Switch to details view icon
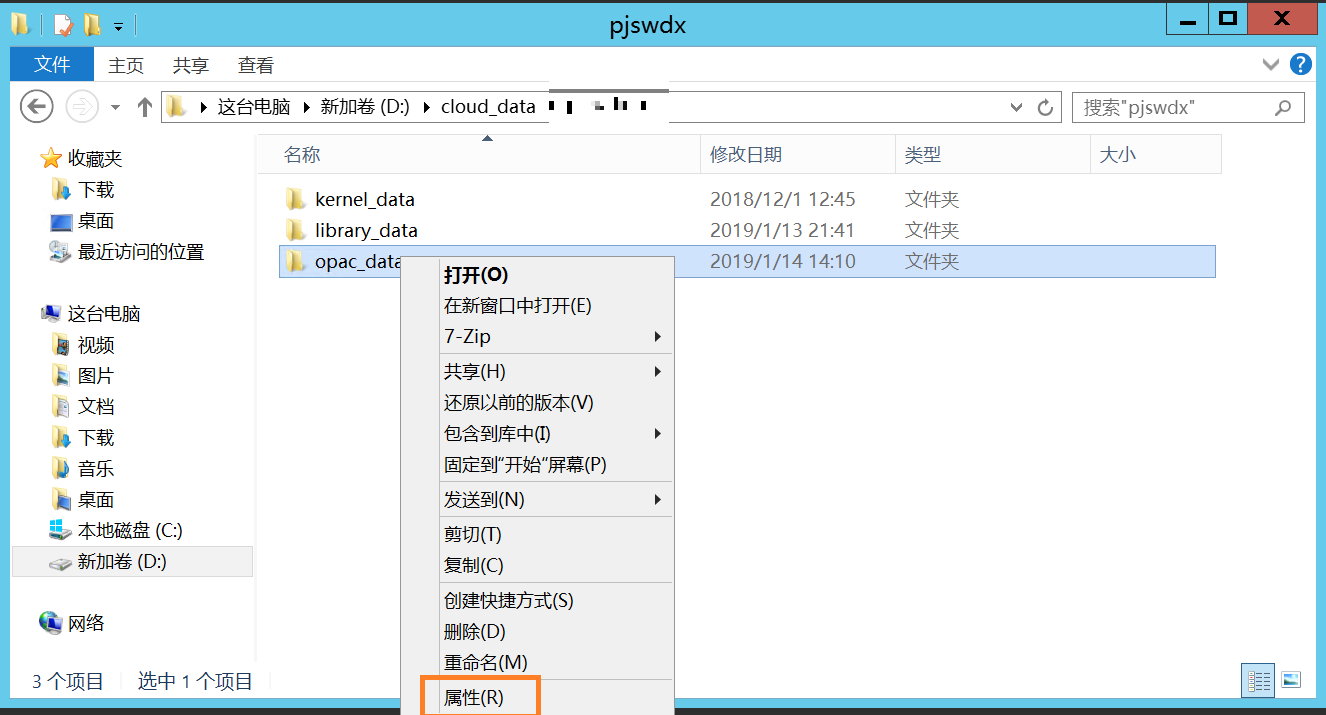1326x715 pixels. tap(1260, 681)
